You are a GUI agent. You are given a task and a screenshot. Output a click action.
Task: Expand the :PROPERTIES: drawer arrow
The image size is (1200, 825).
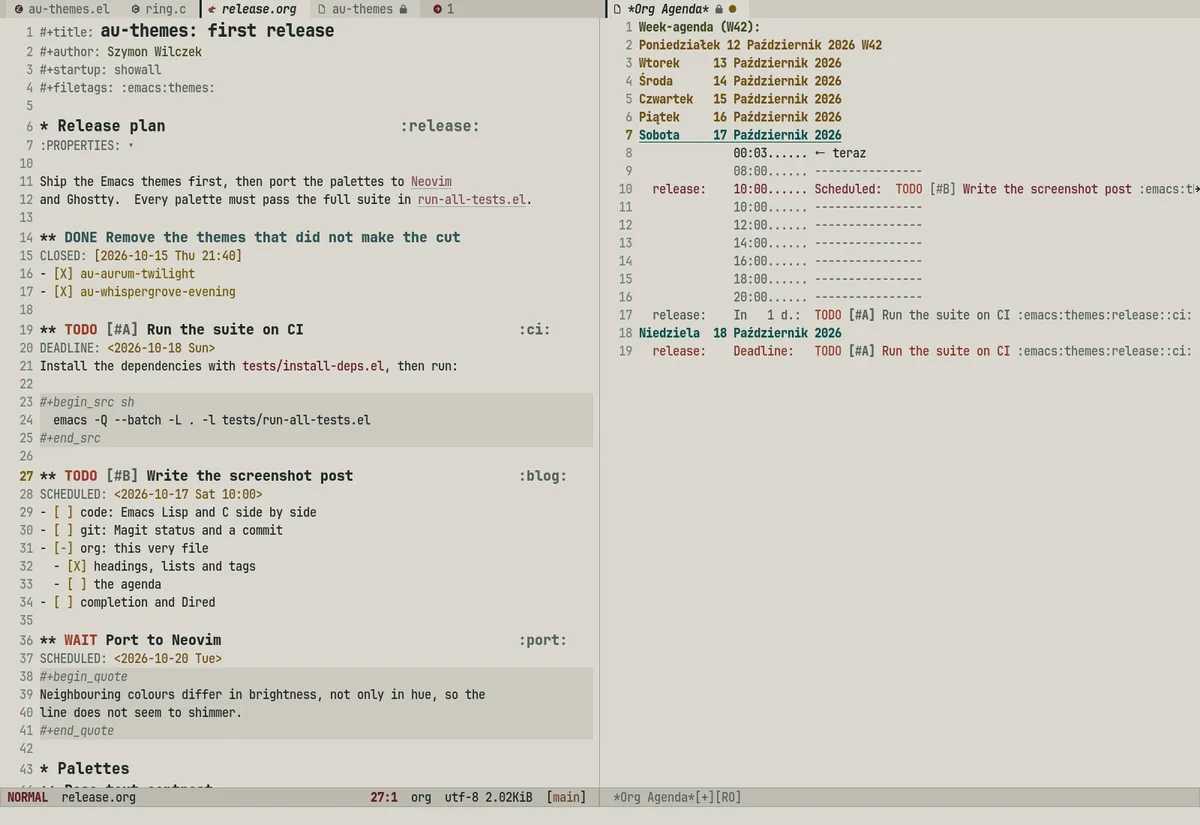[x=131, y=146]
